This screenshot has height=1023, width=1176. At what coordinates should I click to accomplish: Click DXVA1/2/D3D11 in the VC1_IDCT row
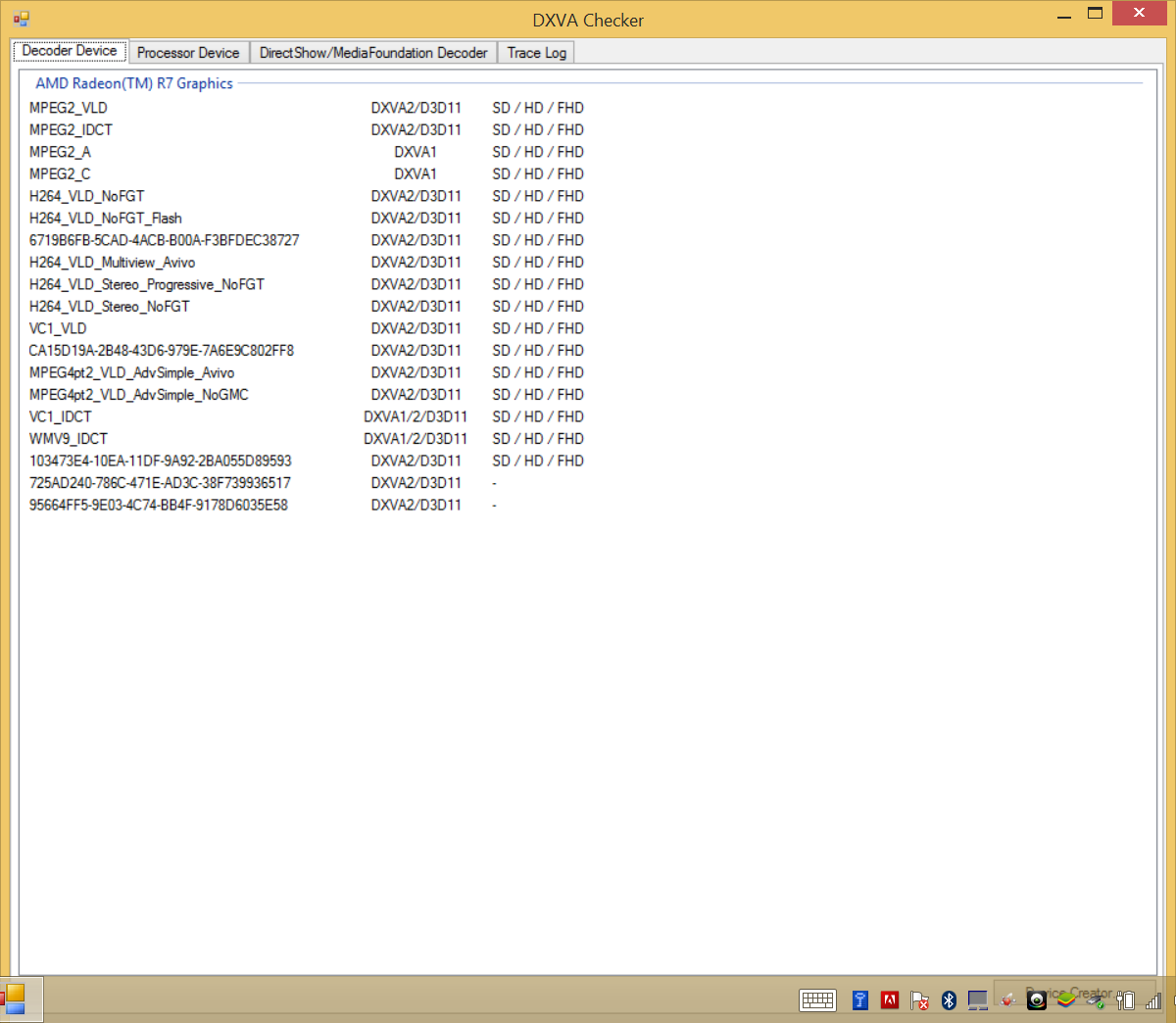[416, 416]
